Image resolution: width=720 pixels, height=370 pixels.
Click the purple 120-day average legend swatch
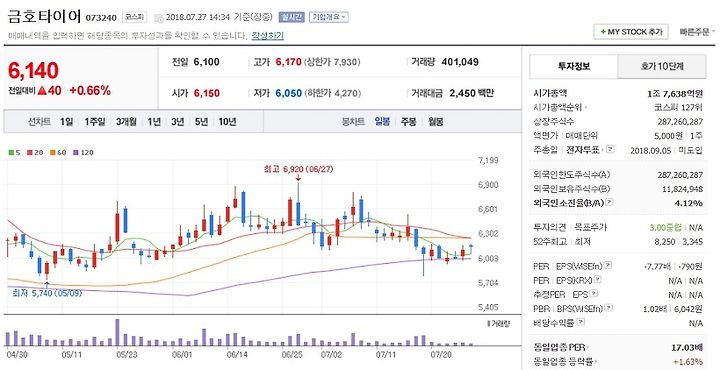(x=76, y=152)
